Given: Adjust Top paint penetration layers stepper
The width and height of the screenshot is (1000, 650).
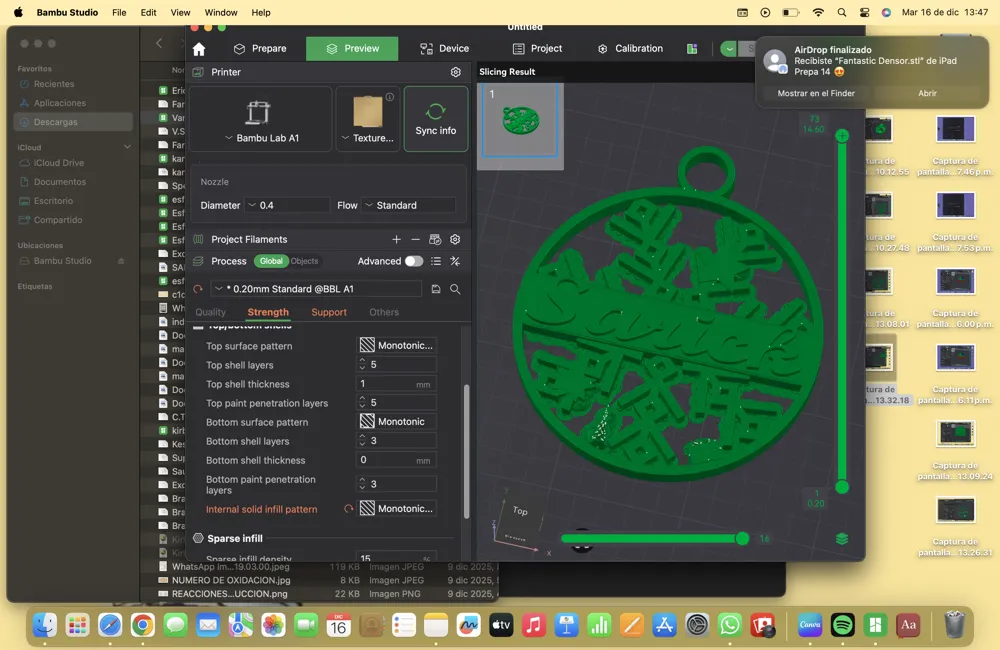Looking at the screenshot, I should 362,403.
